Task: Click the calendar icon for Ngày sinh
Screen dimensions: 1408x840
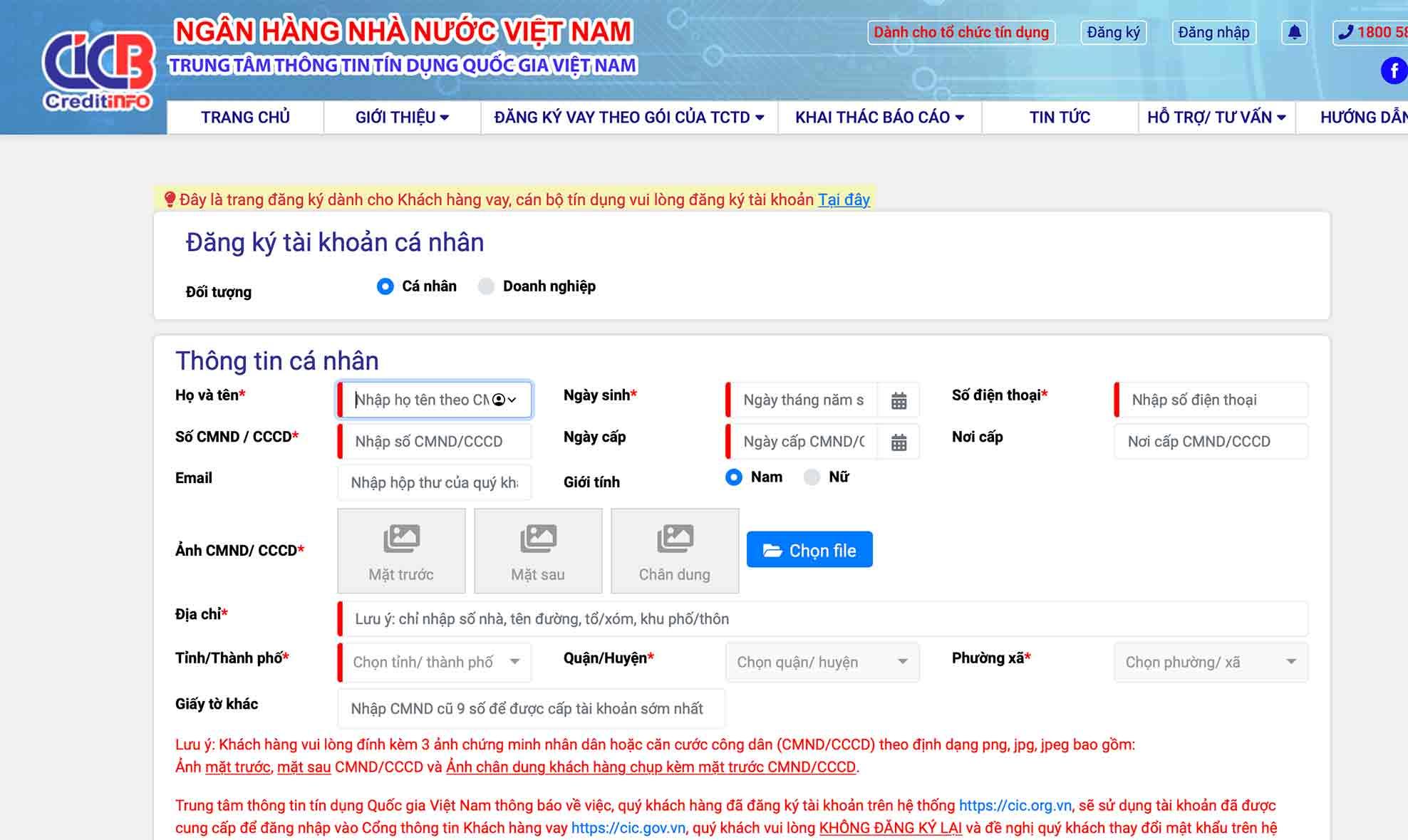Action: coord(897,400)
